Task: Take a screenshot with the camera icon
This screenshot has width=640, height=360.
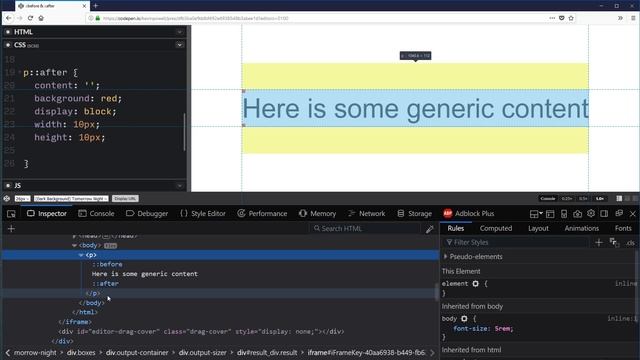Action: coord(577,213)
